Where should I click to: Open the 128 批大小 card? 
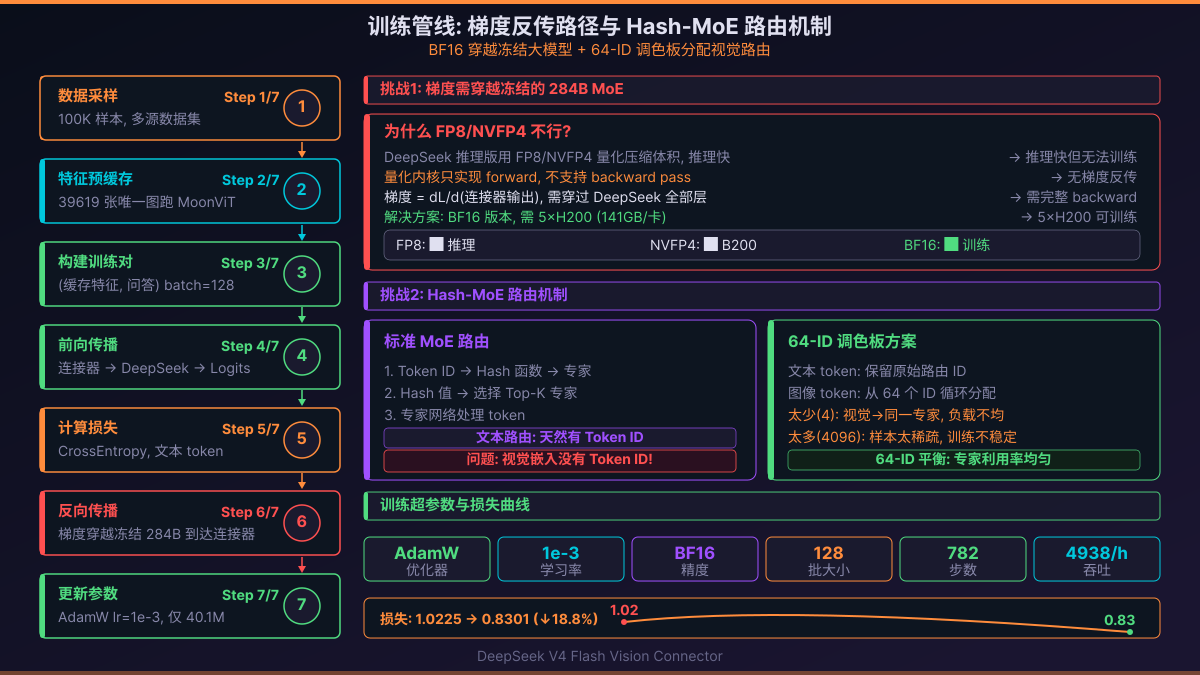[829, 560]
